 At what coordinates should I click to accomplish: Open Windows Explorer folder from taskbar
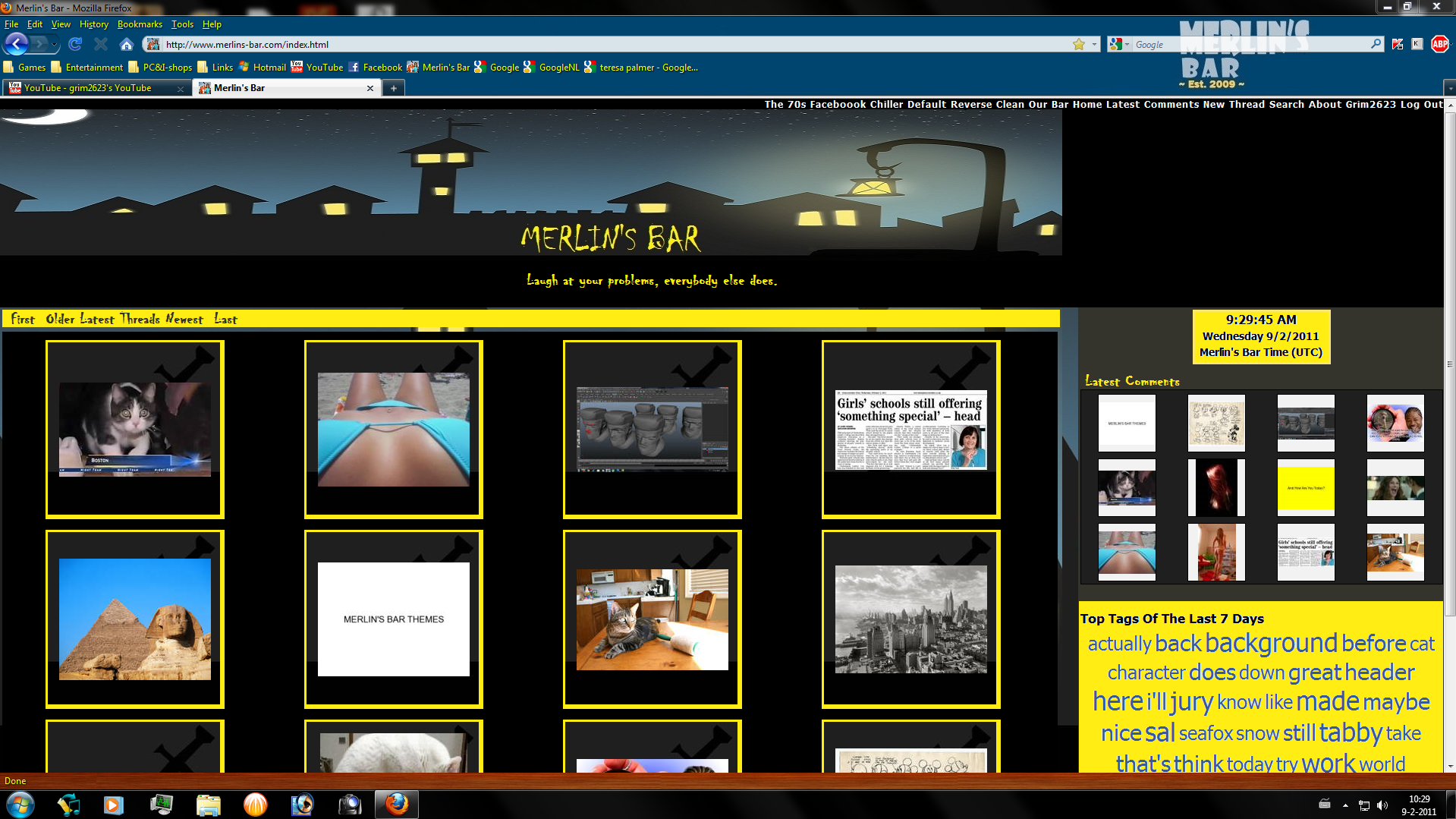[208, 805]
